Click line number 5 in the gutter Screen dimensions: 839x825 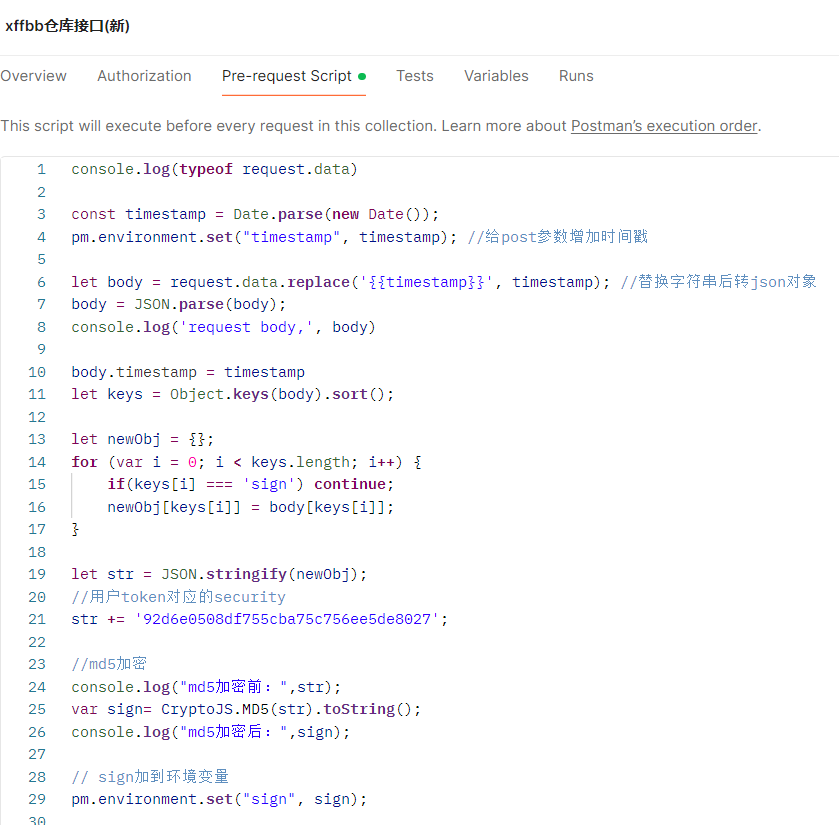(x=41, y=259)
